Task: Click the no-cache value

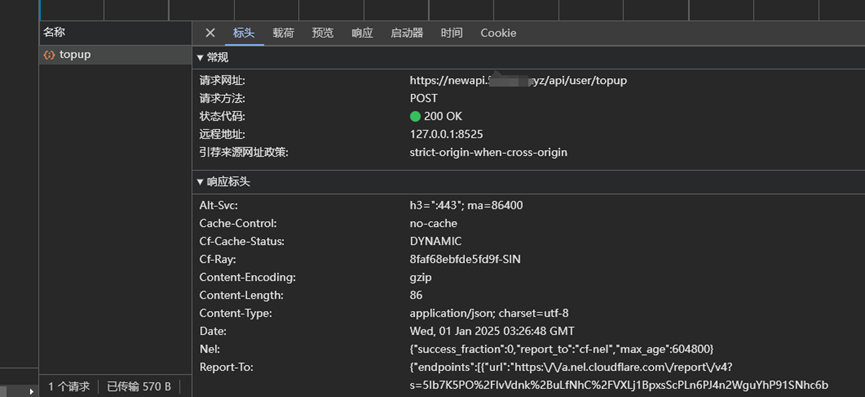Action: coord(434,223)
